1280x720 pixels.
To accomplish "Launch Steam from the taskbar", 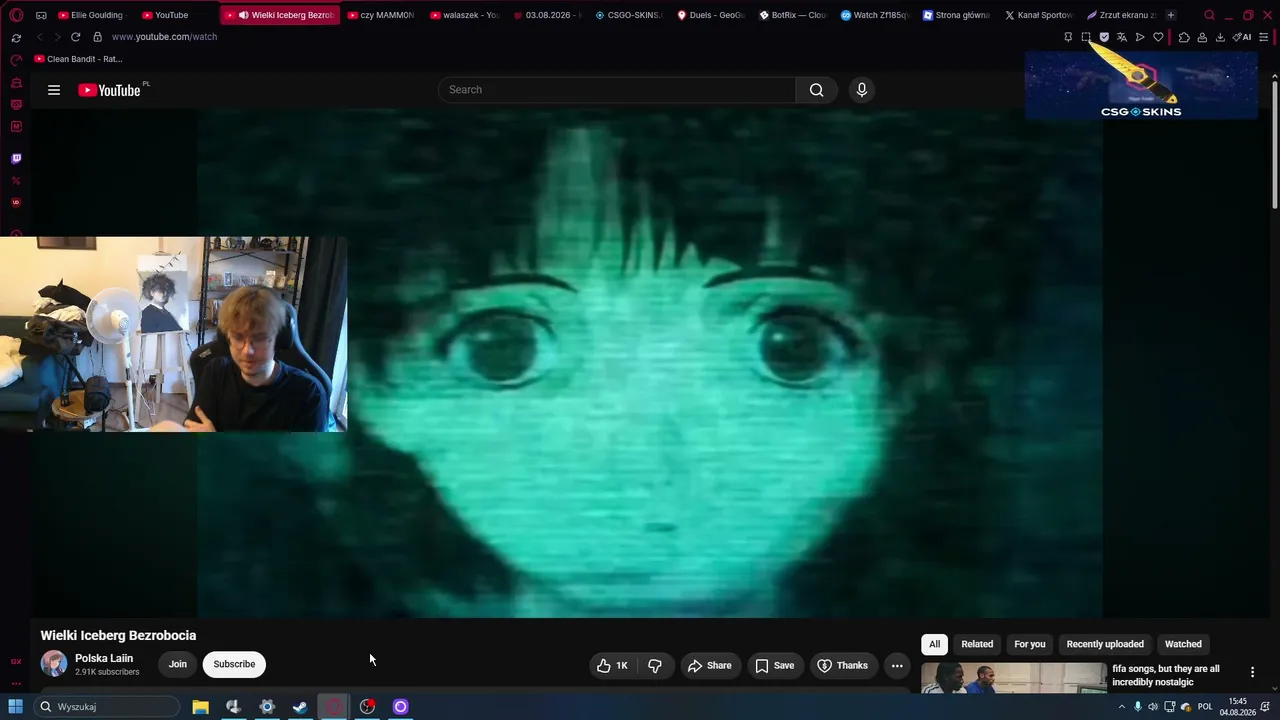I will click(300, 707).
